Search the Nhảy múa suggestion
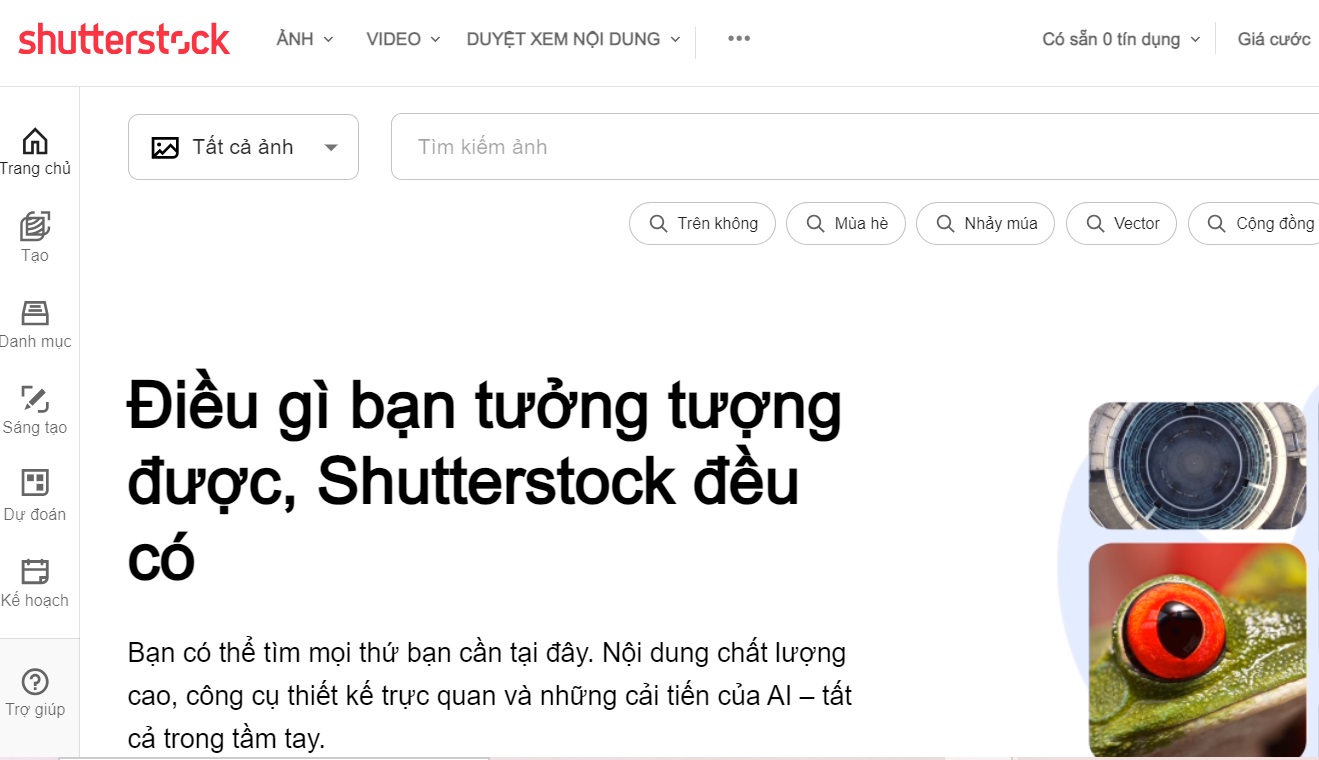This screenshot has width=1319, height=760. pyautogui.click(x=985, y=224)
